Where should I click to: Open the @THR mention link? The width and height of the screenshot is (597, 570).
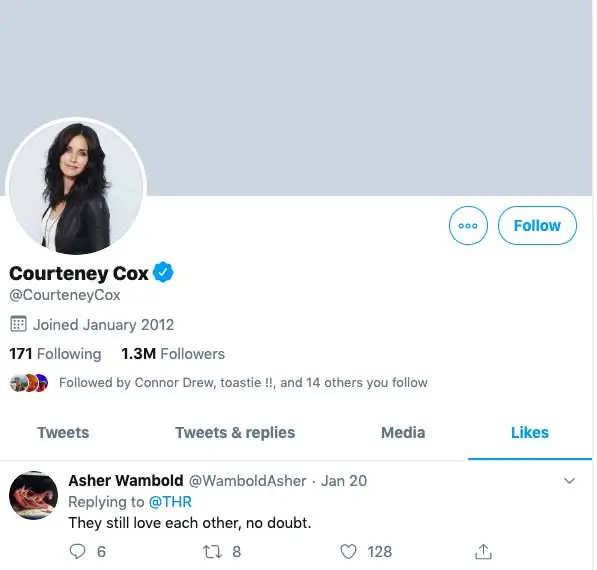(x=170, y=502)
